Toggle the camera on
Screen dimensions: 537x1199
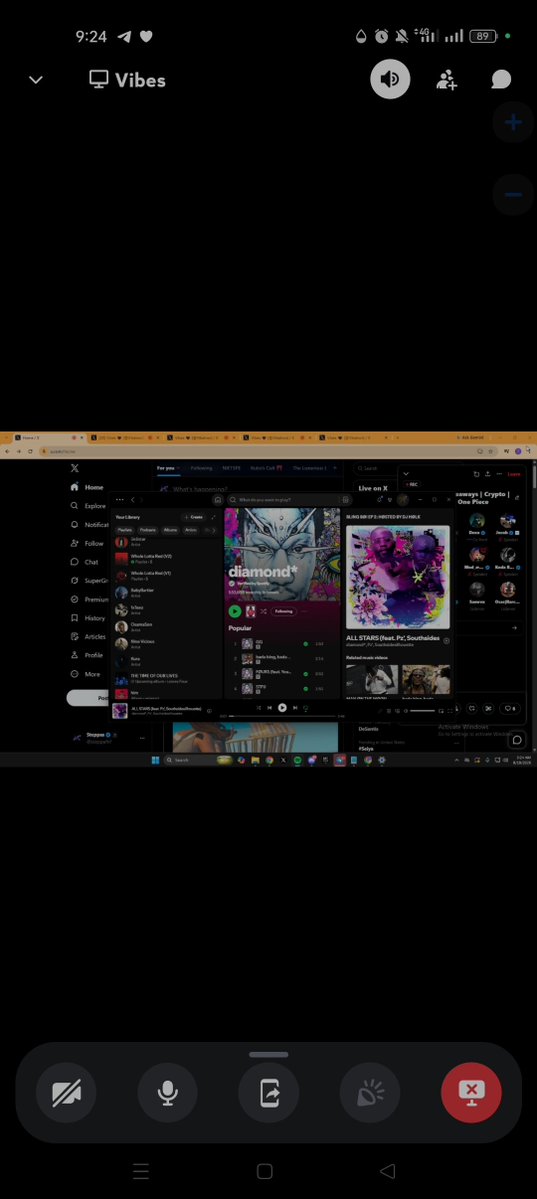67,1093
